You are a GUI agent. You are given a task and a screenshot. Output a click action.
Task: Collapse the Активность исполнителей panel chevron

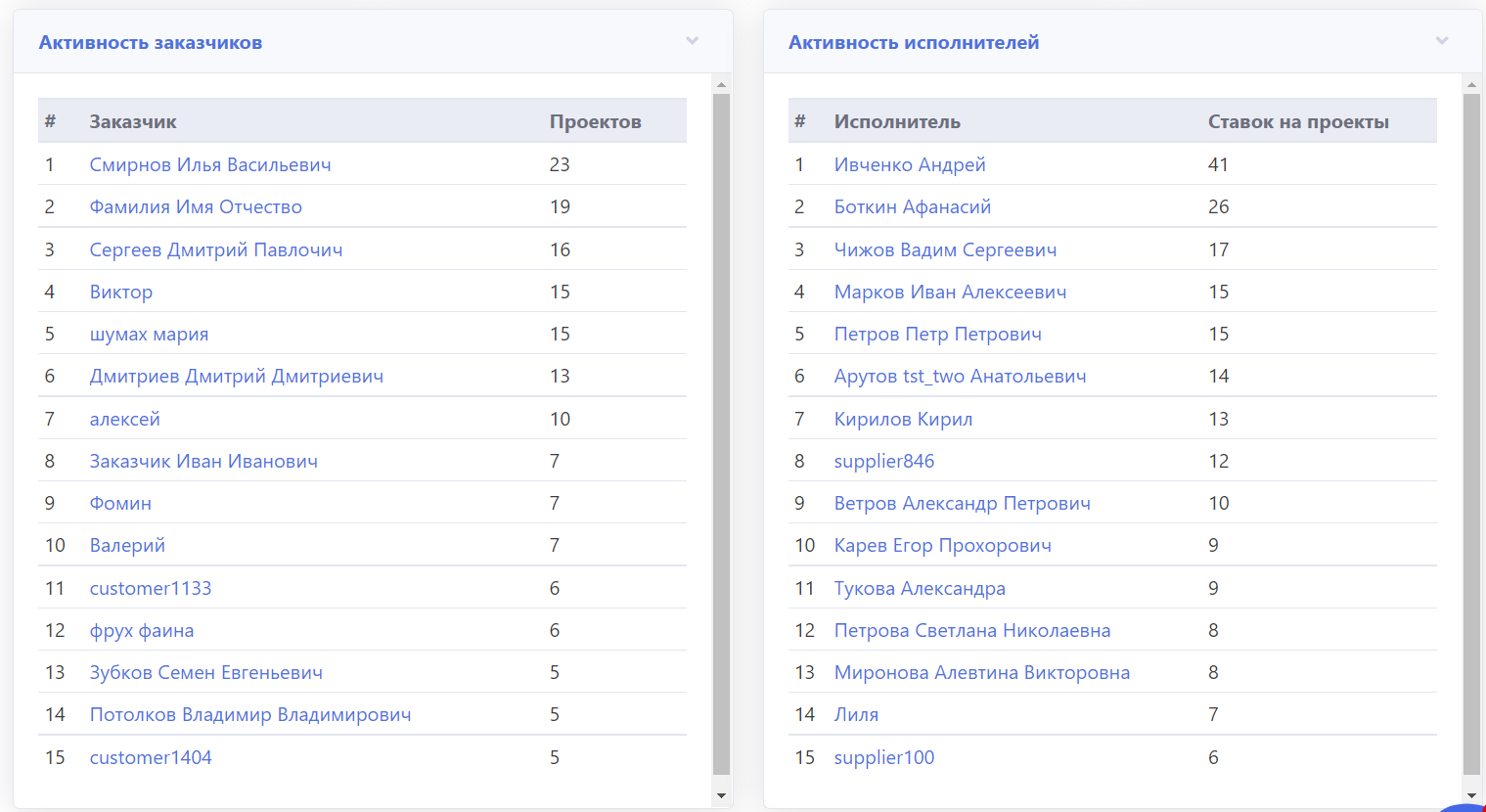point(1441,41)
